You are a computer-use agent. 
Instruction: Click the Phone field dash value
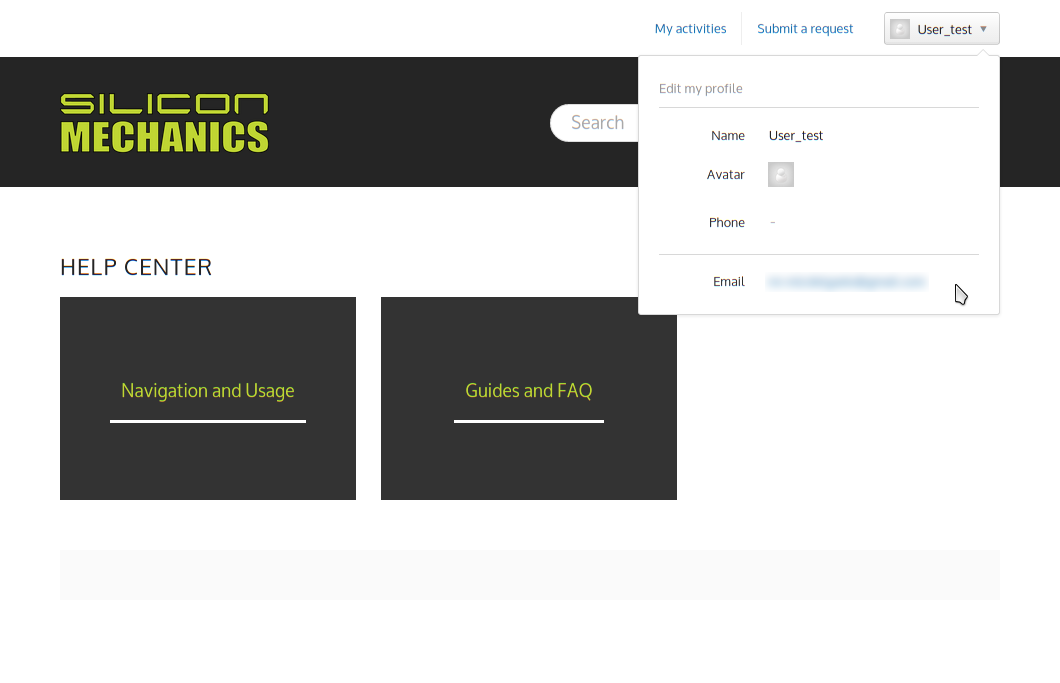[773, 222]
